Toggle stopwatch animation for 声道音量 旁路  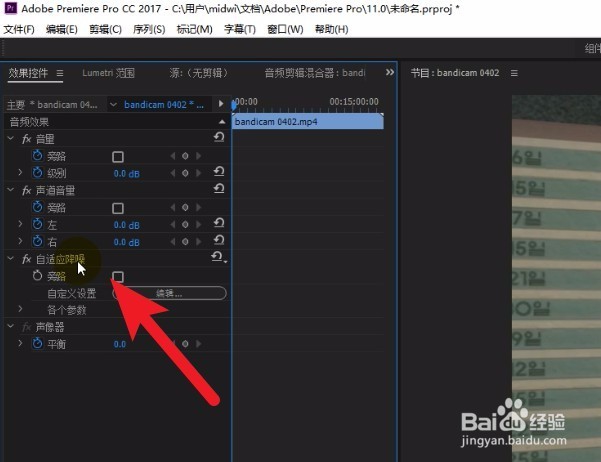point(37,207)
